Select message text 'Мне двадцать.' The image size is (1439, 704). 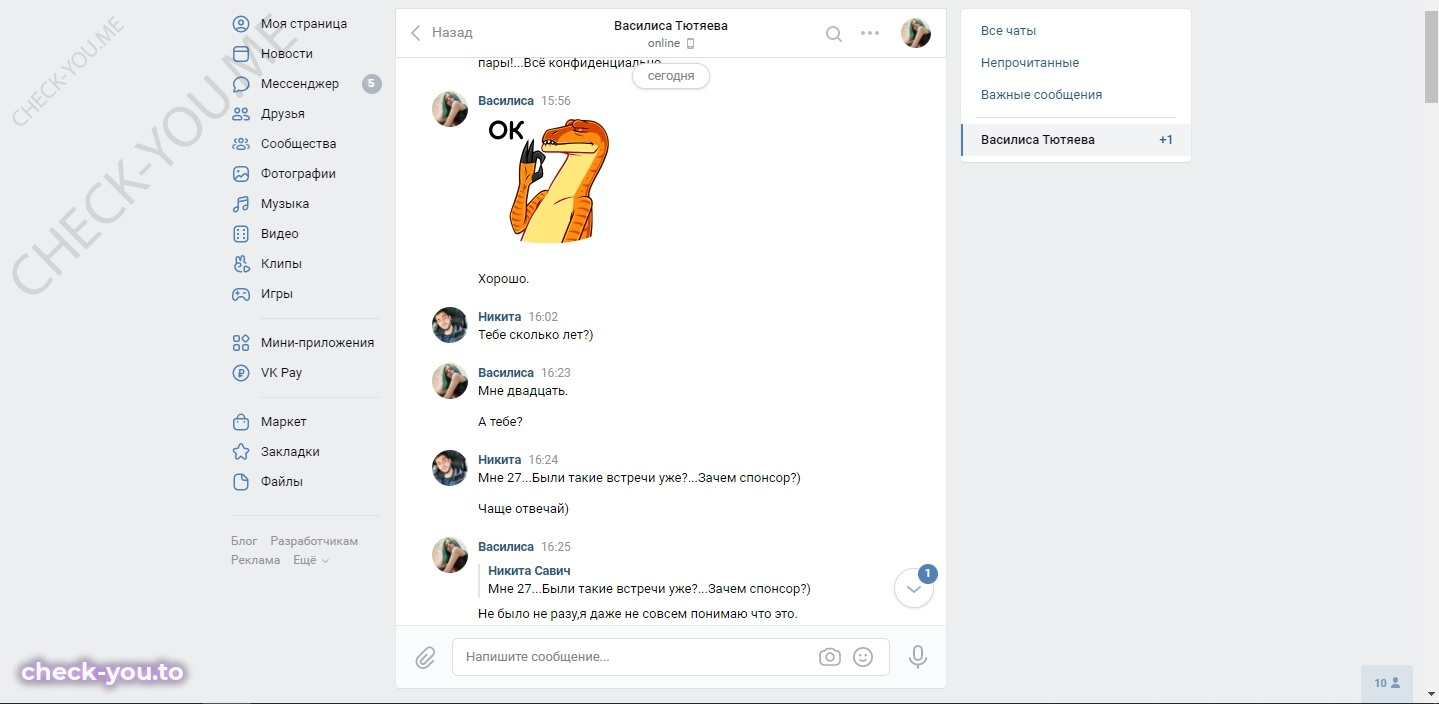tap(523, 391)
